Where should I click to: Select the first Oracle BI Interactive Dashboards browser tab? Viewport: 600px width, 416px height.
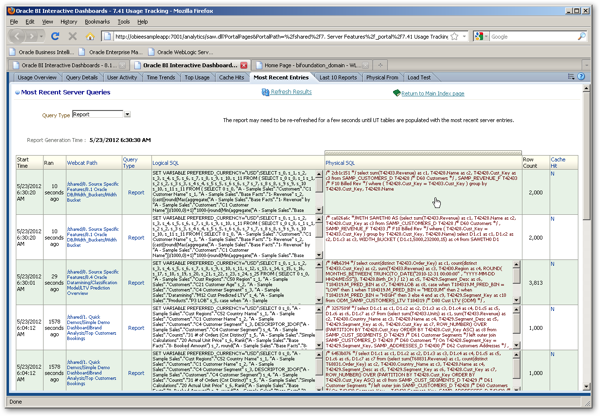(67, 65)
